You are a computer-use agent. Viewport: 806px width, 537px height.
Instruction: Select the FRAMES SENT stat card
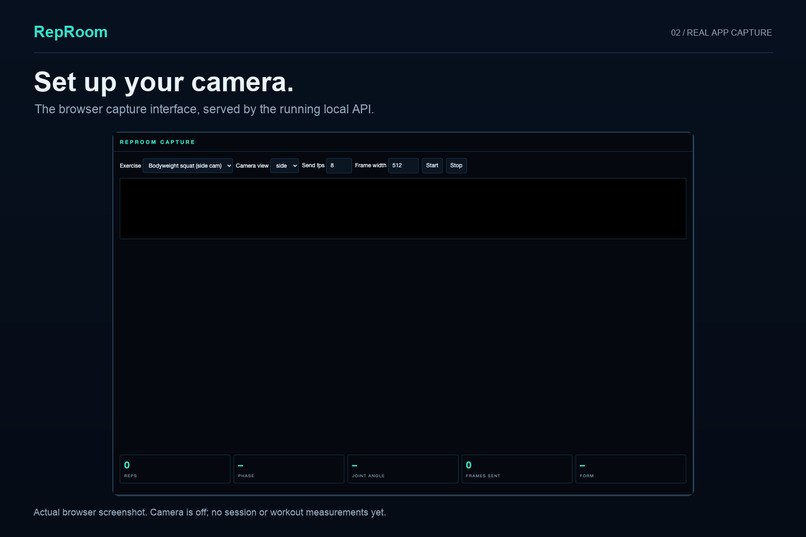point(517,469)
